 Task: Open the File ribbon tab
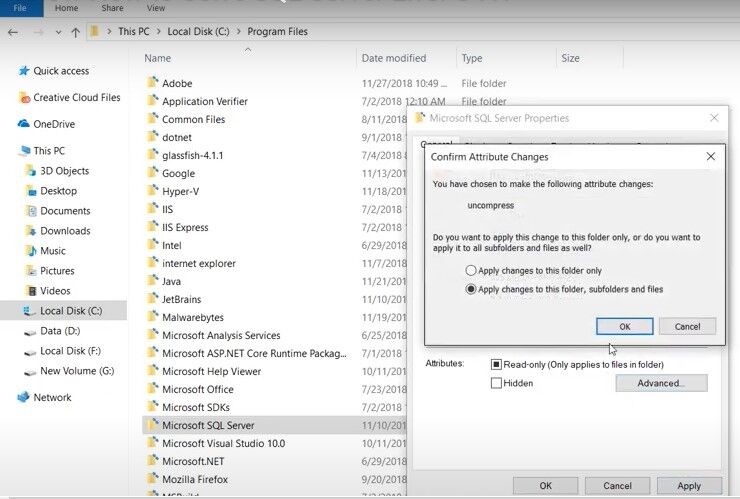[20, 8]
